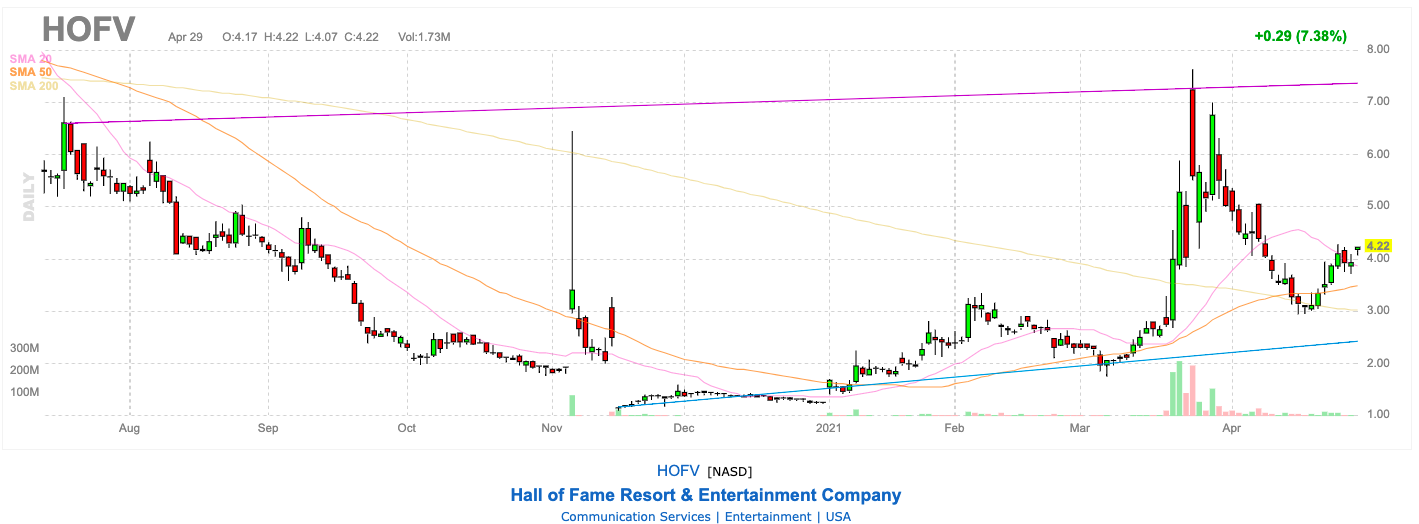Click the 2021 year axis label
The image size is (1419, 524).
click(829, 428)
